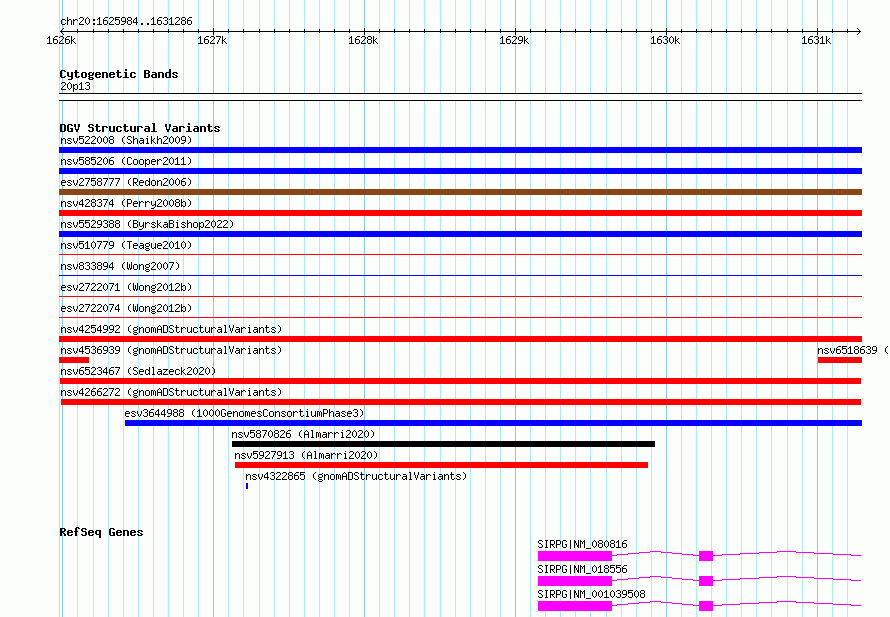Viewport: 890px width, 617px height.
Task: Click the DGV Structural Variants track title
Action: click(140, 128)
